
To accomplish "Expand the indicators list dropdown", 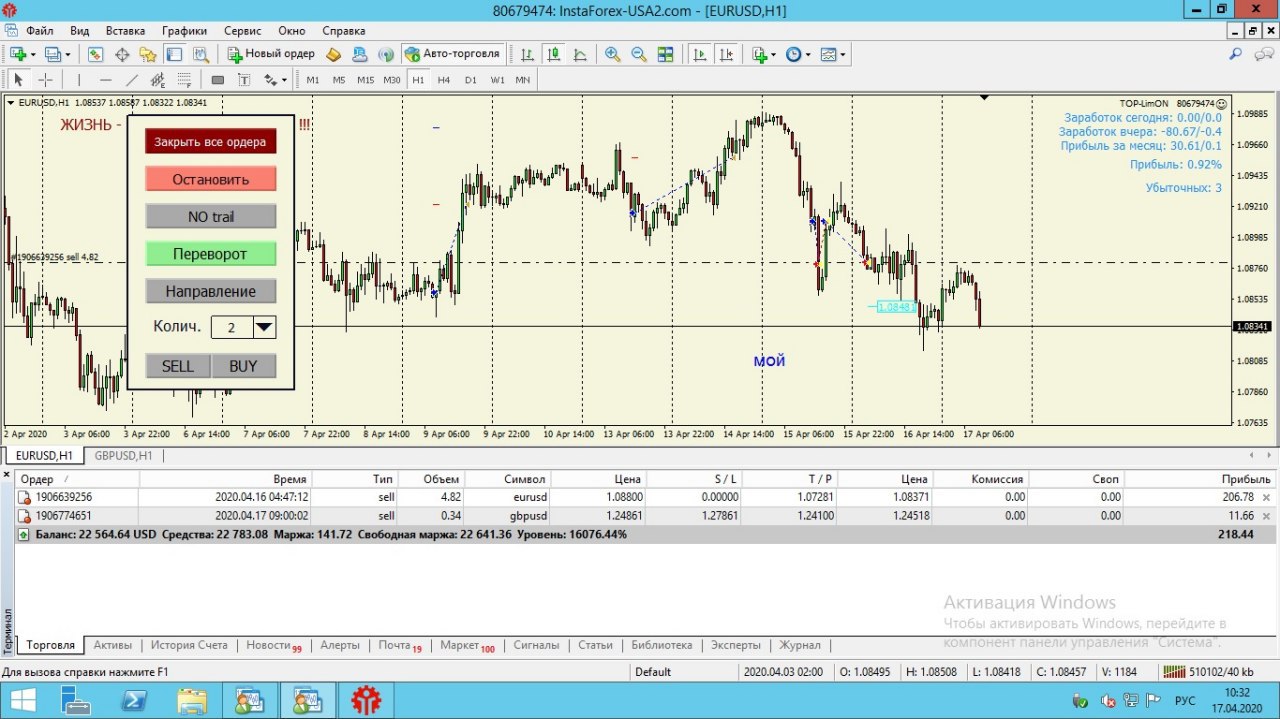I will click(x=774, y=54).
